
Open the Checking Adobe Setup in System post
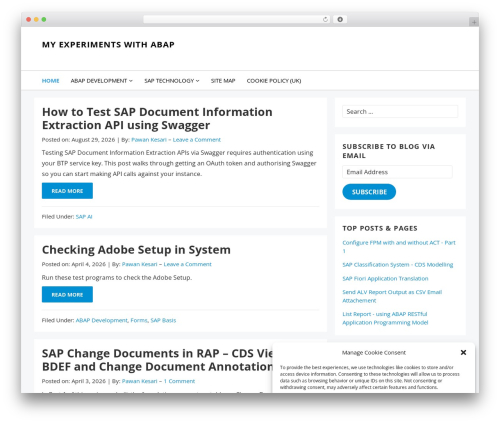tap(136, 250)
